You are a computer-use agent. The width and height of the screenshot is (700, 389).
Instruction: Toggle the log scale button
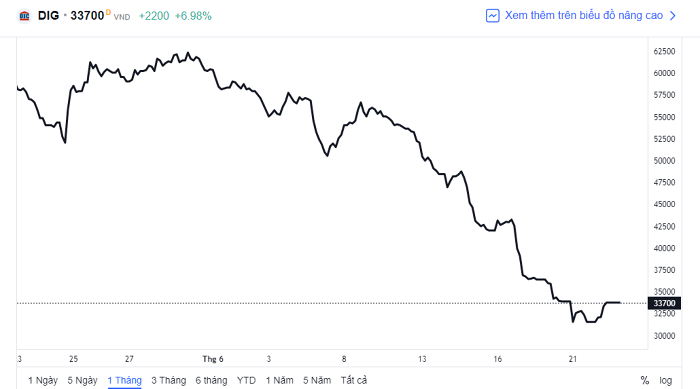[x=666, y=380]
